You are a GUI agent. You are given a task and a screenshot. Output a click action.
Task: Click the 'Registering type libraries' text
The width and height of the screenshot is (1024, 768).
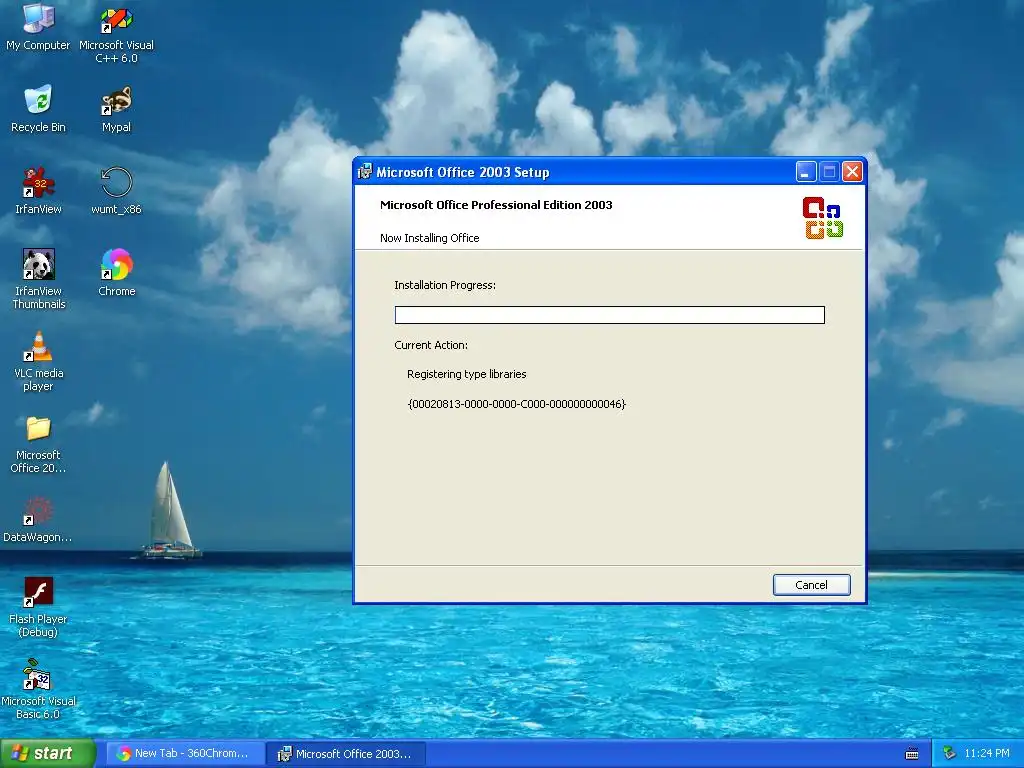pos(466,374)
